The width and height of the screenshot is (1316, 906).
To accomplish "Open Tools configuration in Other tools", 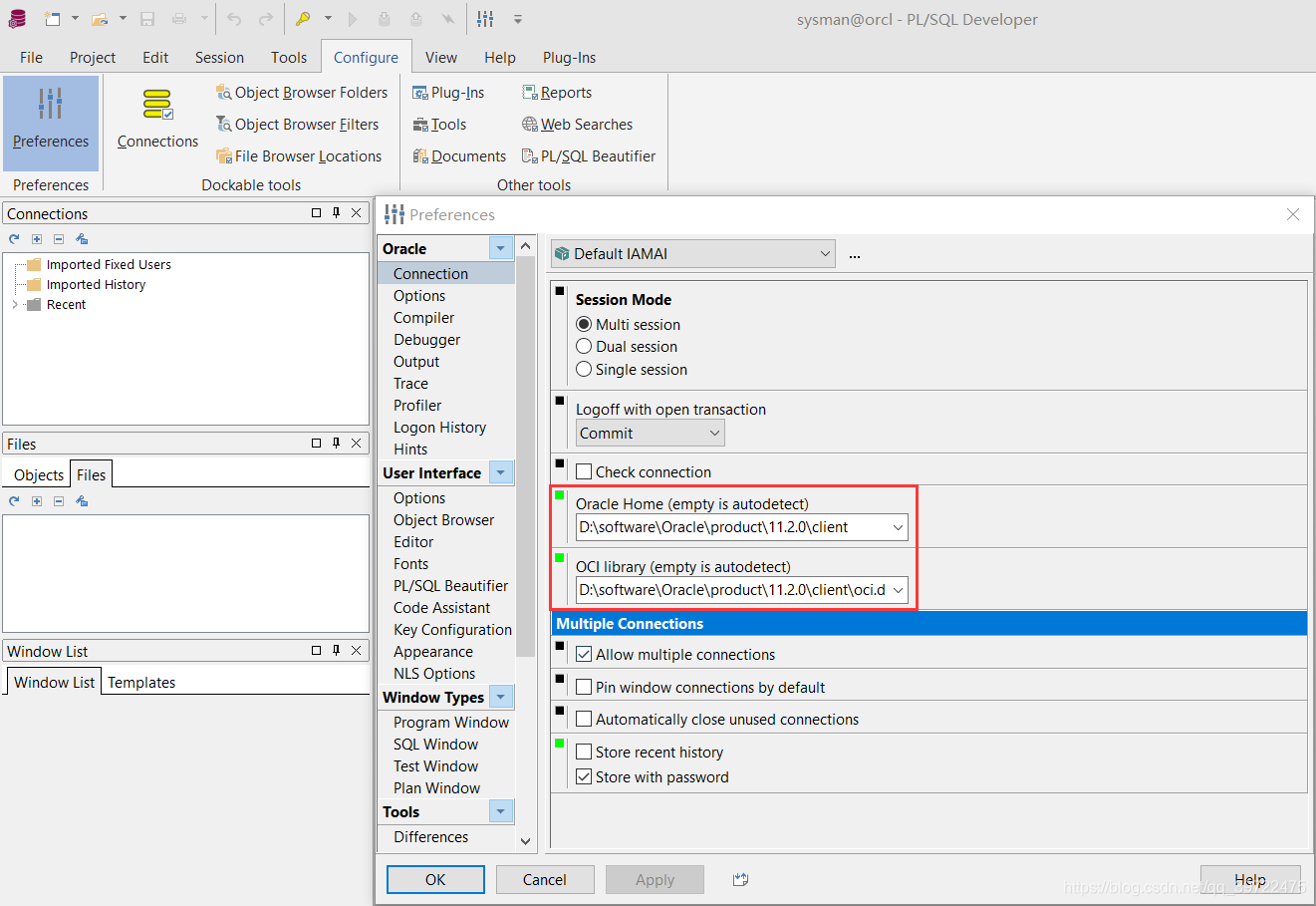I will (439, 125).
